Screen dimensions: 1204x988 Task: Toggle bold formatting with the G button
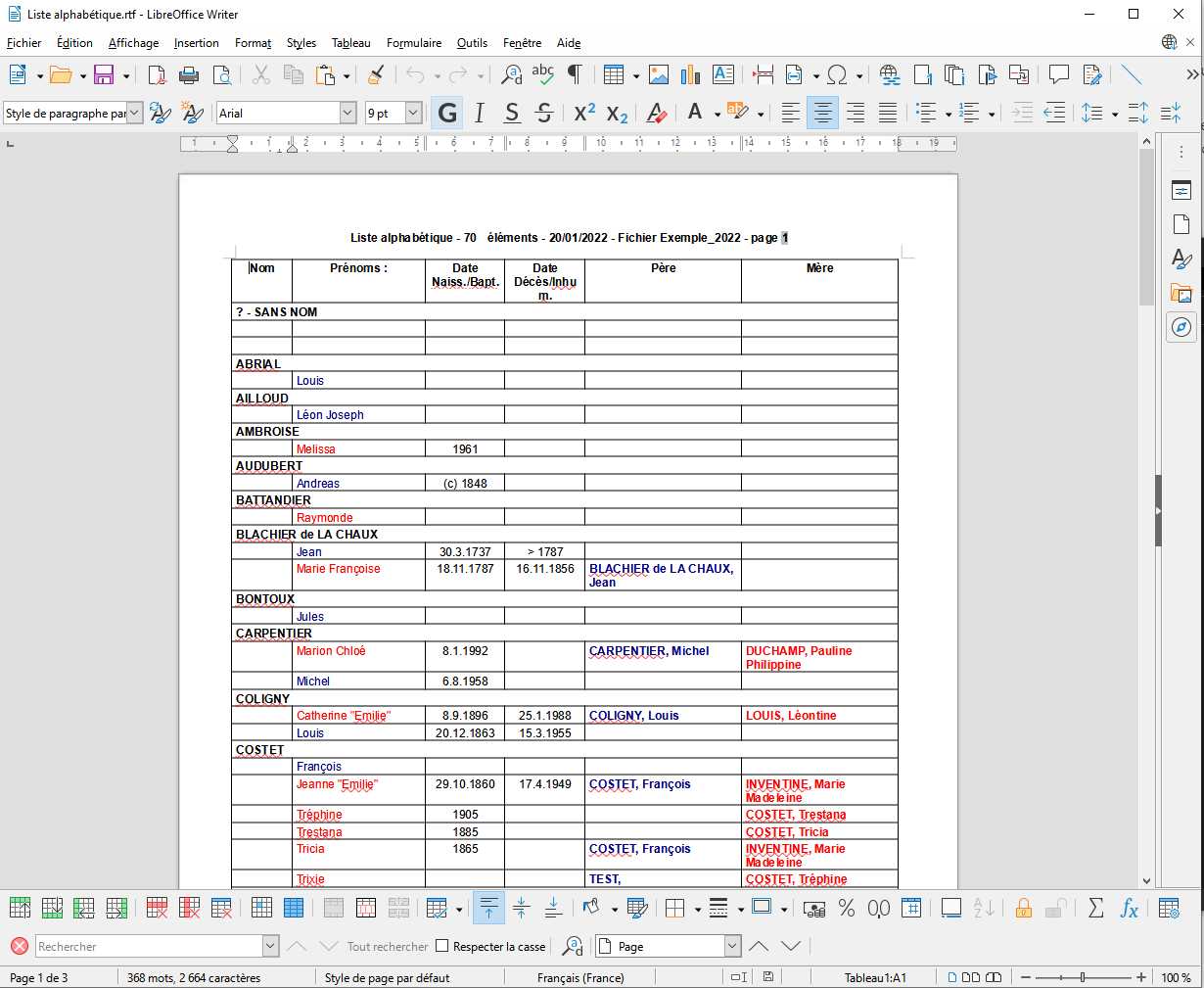[446, 113]
